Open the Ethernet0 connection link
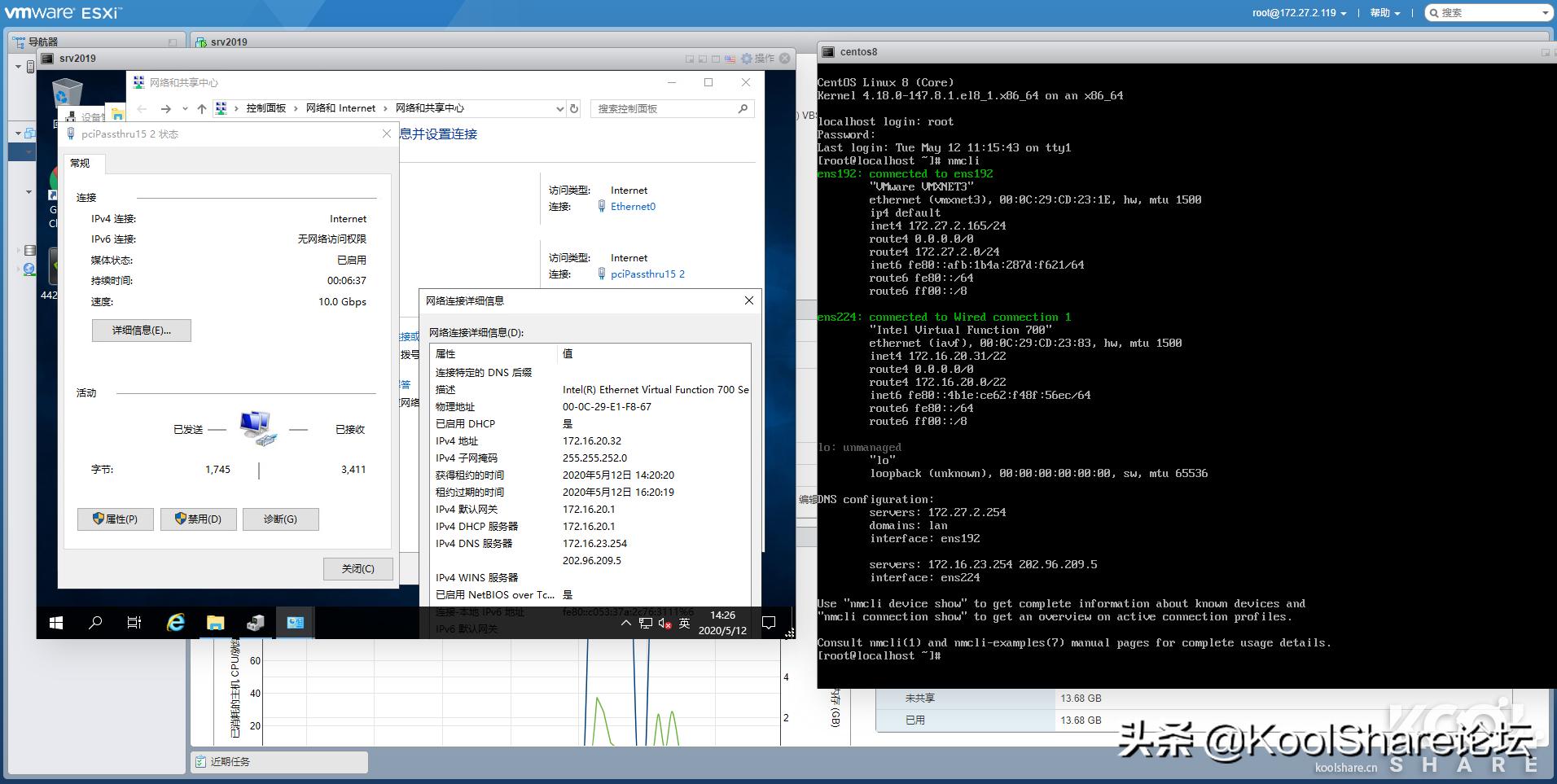This screenshot has width=1557, height=784. (633, 206)
